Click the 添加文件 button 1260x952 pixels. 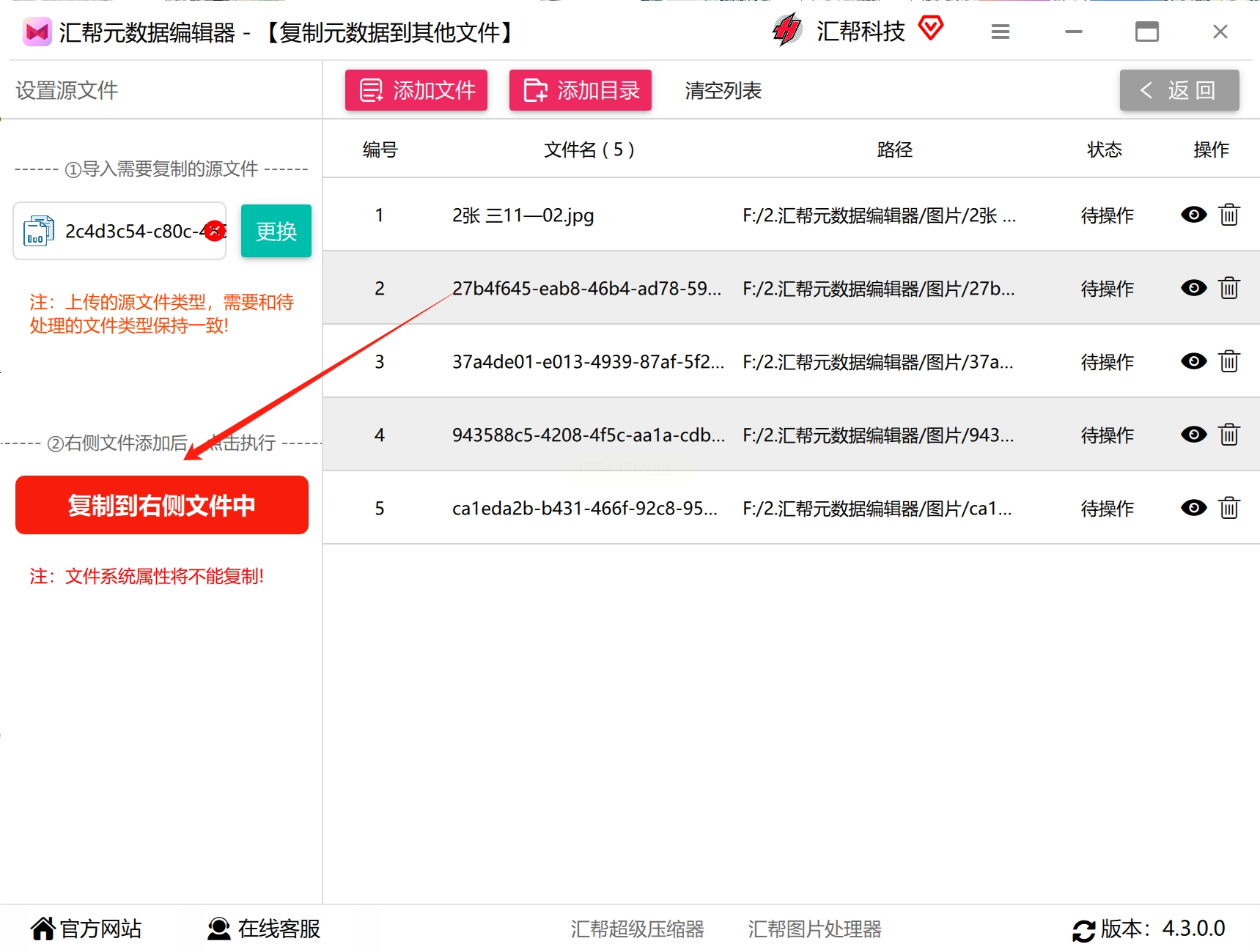pos(416,90)
